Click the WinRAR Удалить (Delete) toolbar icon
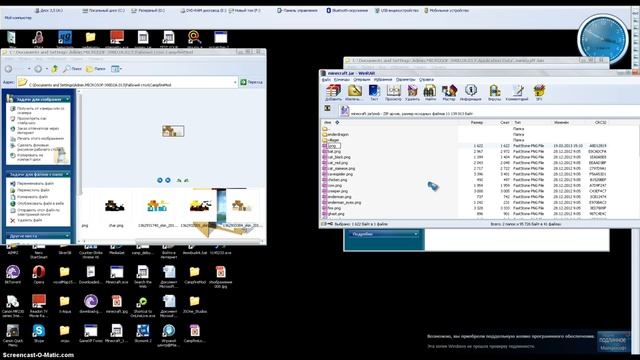 (412, 93)
